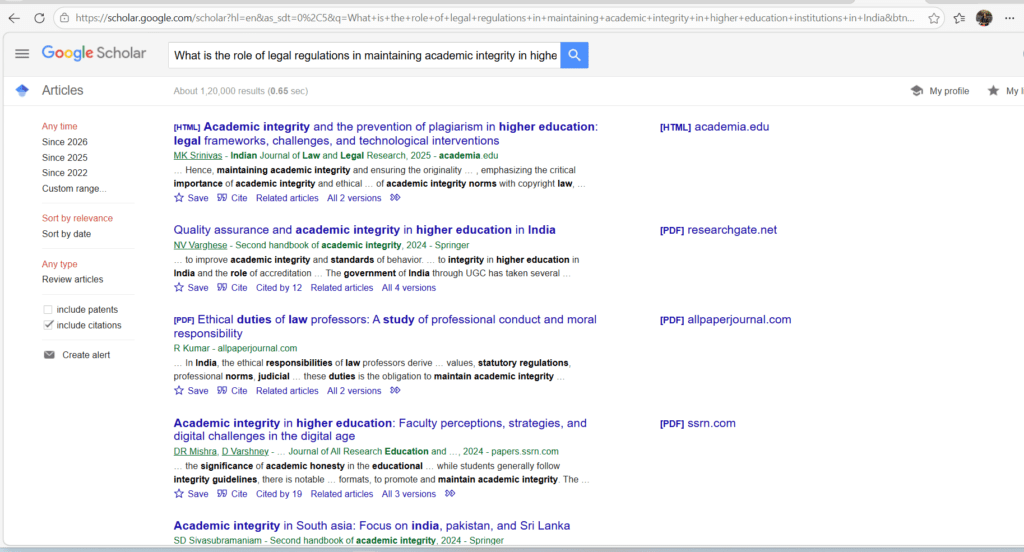Screen dimensions: 1024x552
Task: View Cited by 19 articles
Action: [279, 494]
